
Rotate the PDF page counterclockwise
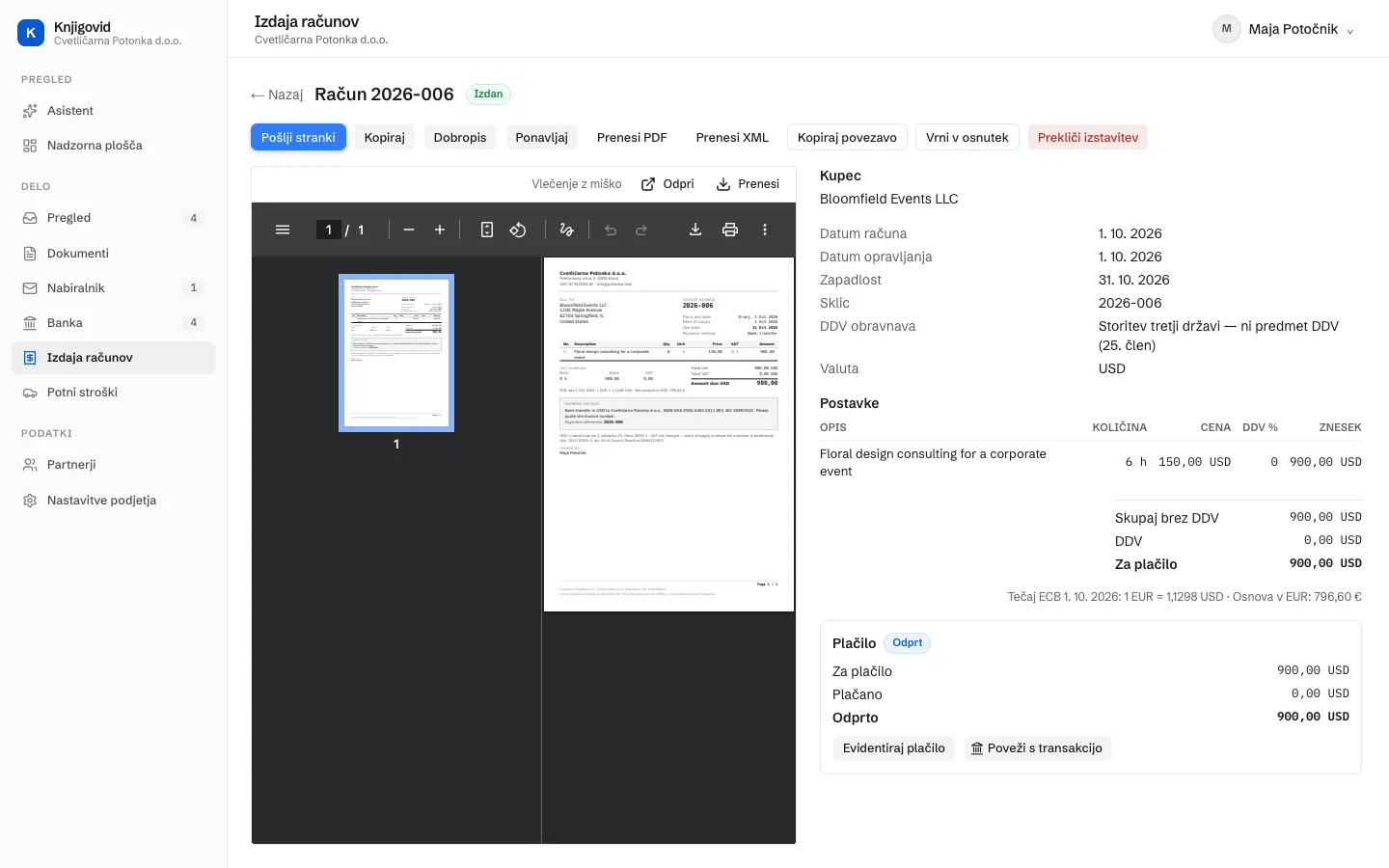click(x=518, y=230)
